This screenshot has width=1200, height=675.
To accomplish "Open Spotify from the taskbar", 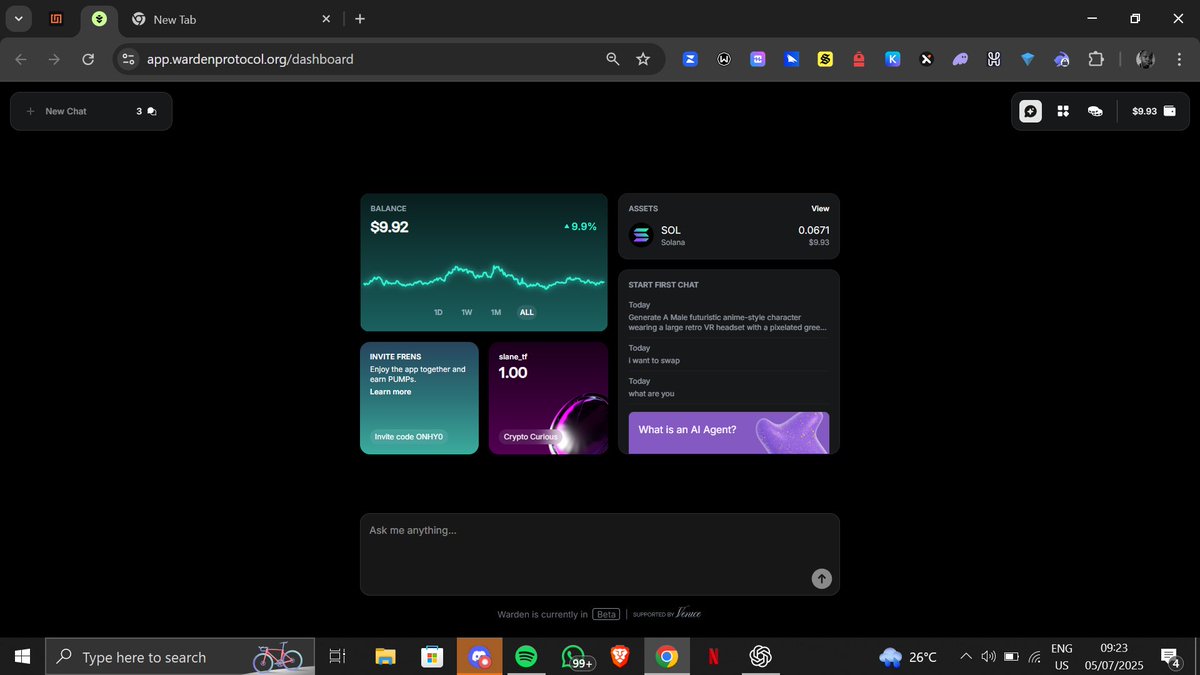I will tap(526, 657).
